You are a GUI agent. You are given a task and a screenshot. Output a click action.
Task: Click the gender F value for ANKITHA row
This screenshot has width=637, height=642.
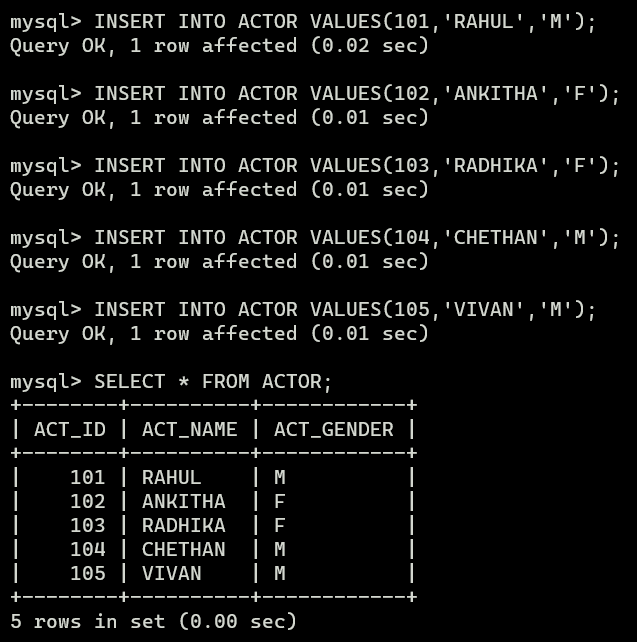coord(280,502)
